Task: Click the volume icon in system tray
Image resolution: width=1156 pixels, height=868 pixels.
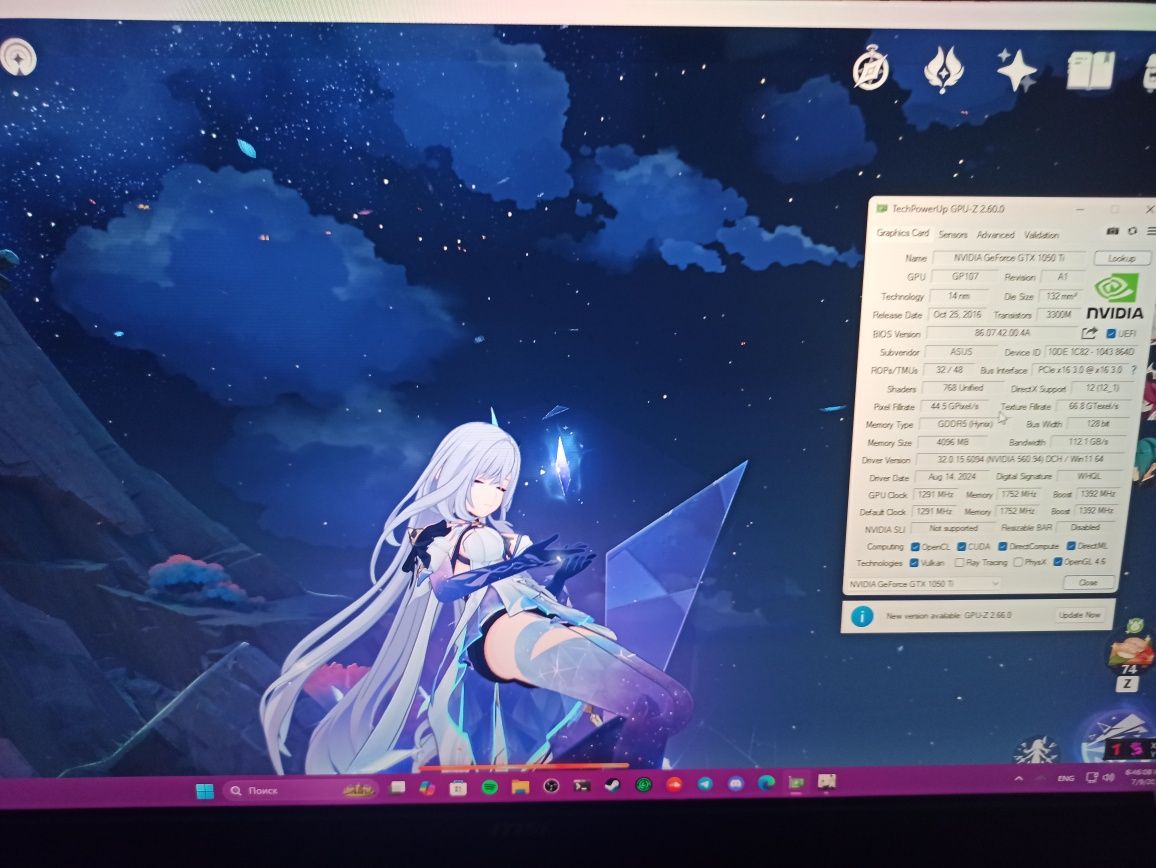Action: point(1108,777)
